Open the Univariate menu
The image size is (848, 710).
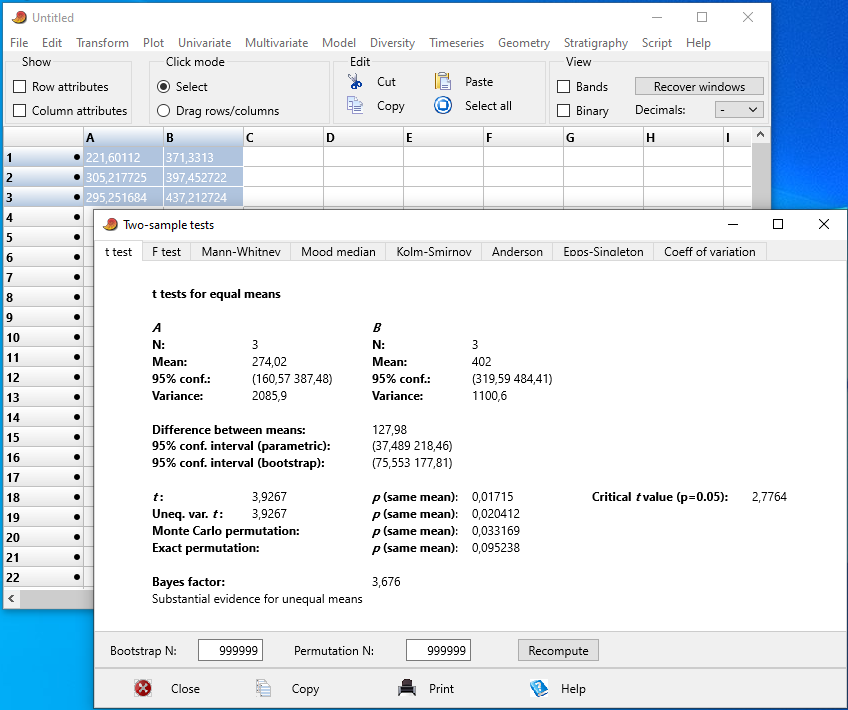(x=204, y=43)
